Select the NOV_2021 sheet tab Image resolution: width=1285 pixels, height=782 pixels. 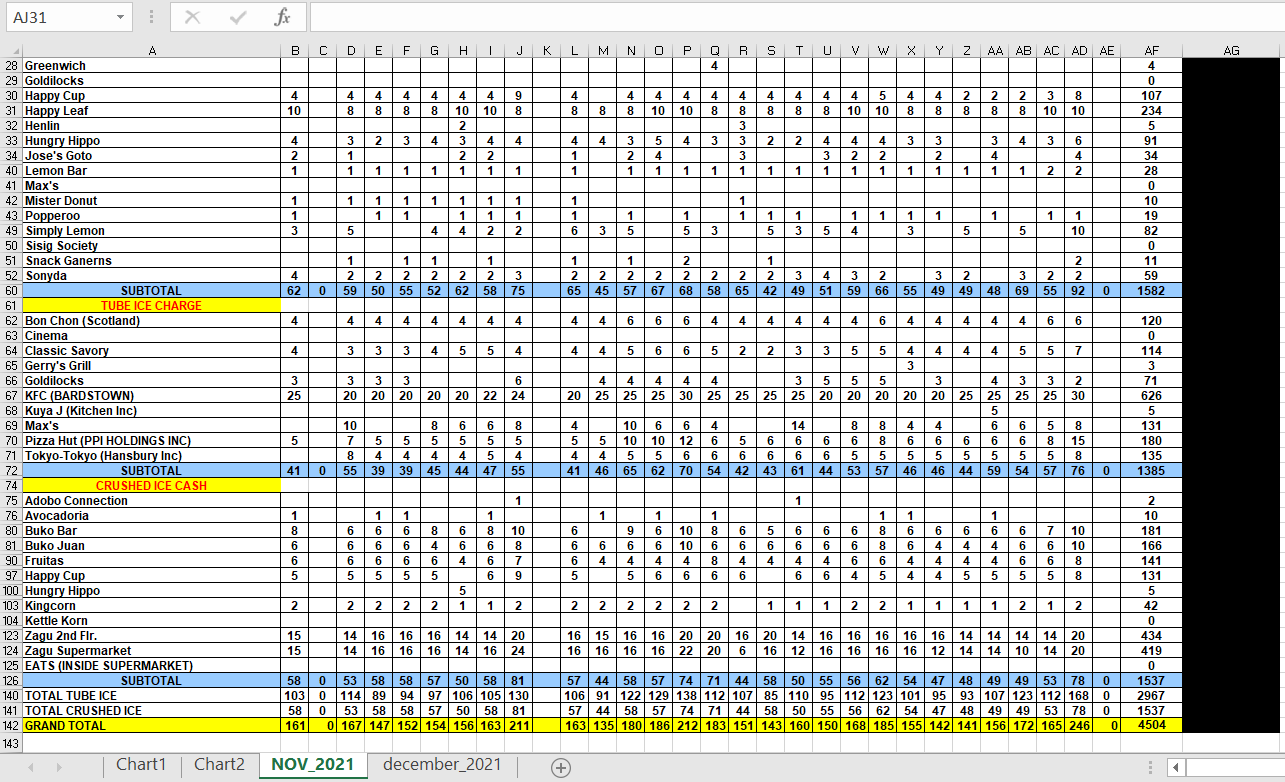312,765
